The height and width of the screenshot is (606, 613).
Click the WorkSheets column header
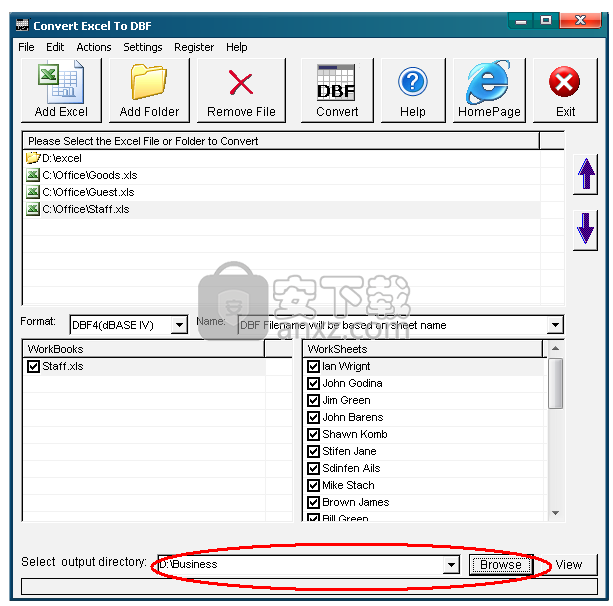click(423, 349)
